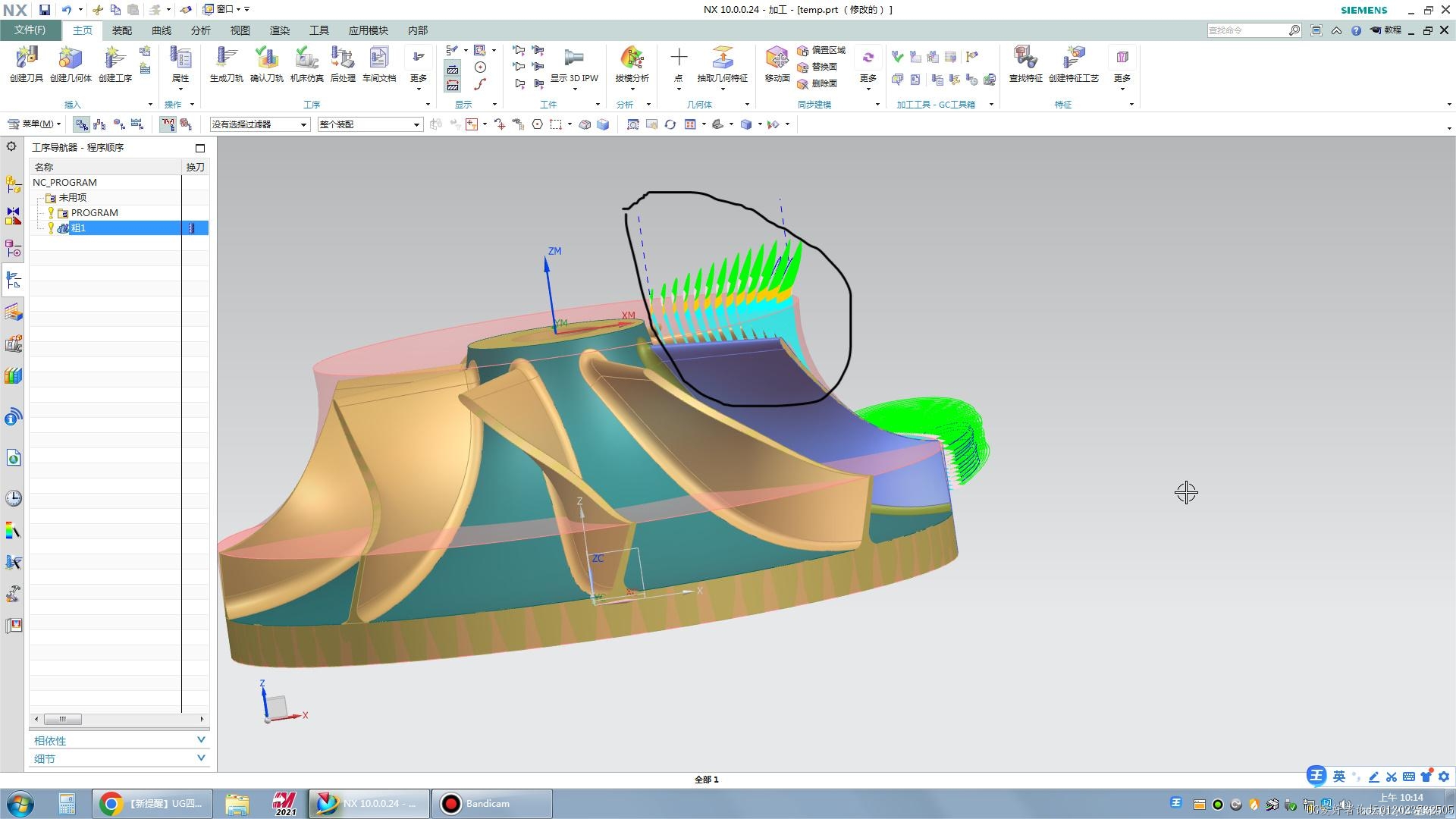The width and height of the screenshot is (1456, 819).
Task: Expand 更多 in the 特征 group
Action: (x=1122, y=67)
